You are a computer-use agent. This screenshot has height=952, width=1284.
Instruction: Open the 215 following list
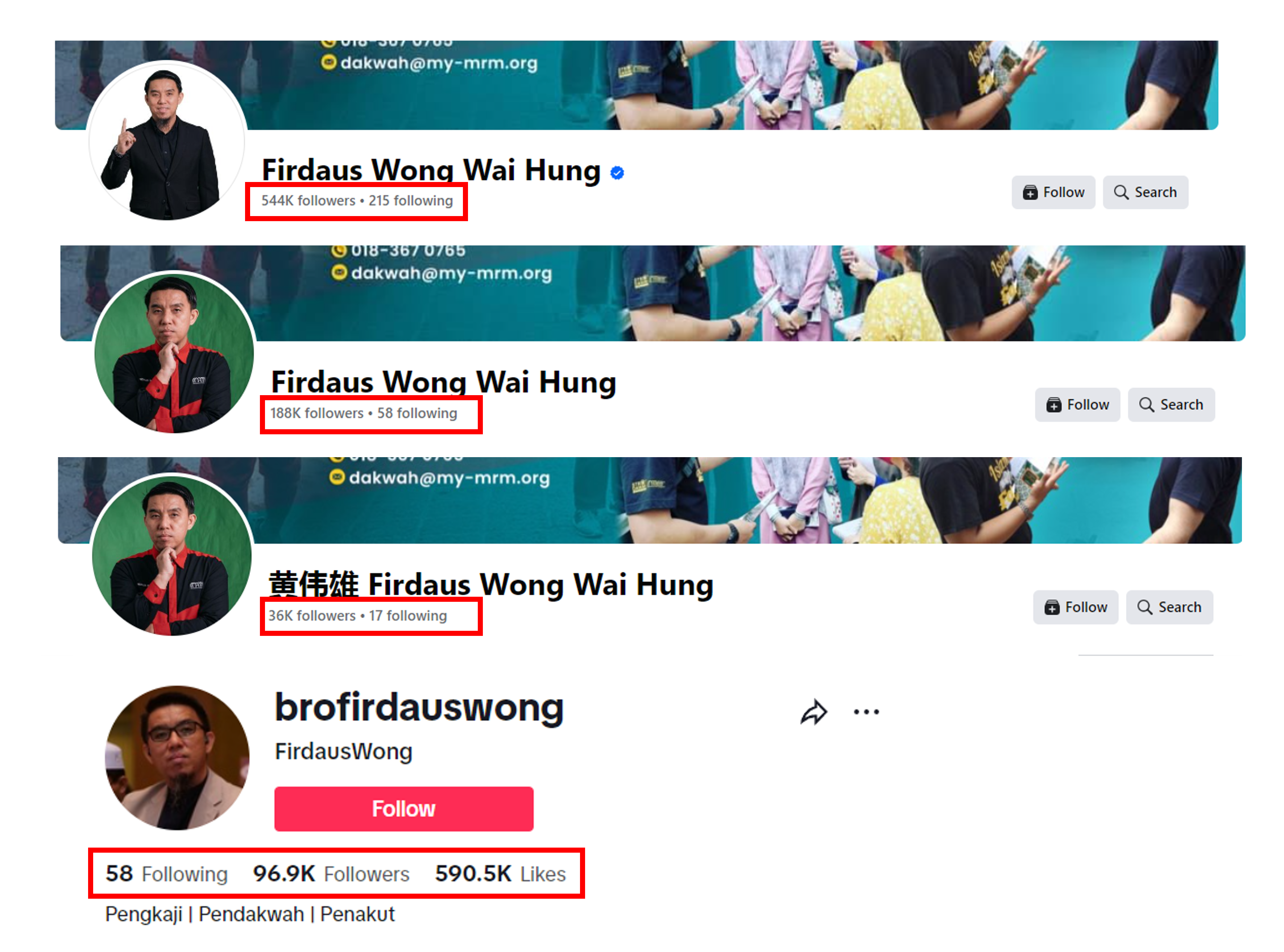pyautogui.click(x=411, y=200)
